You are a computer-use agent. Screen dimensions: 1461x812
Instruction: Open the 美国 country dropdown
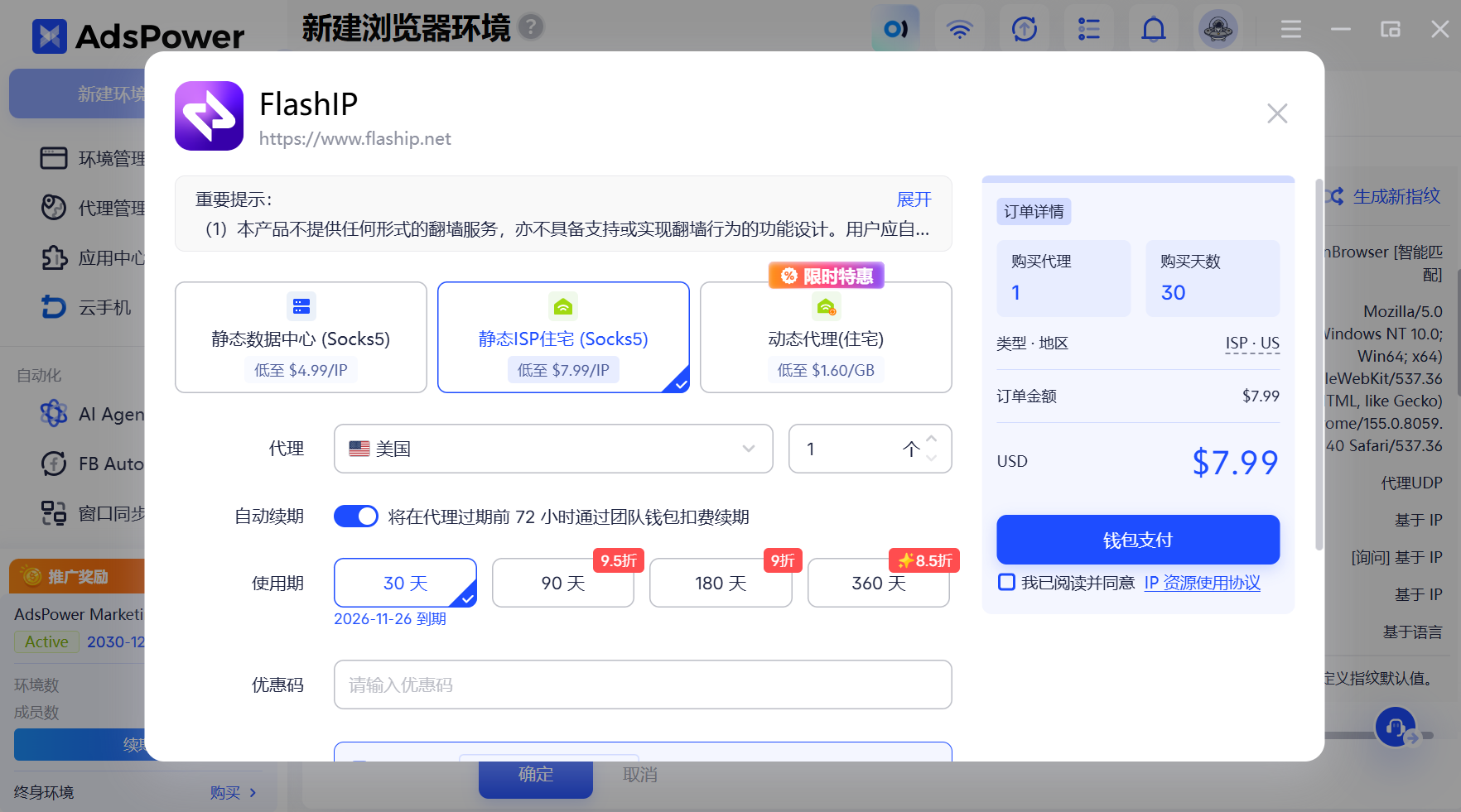click(x=553, y=449)
